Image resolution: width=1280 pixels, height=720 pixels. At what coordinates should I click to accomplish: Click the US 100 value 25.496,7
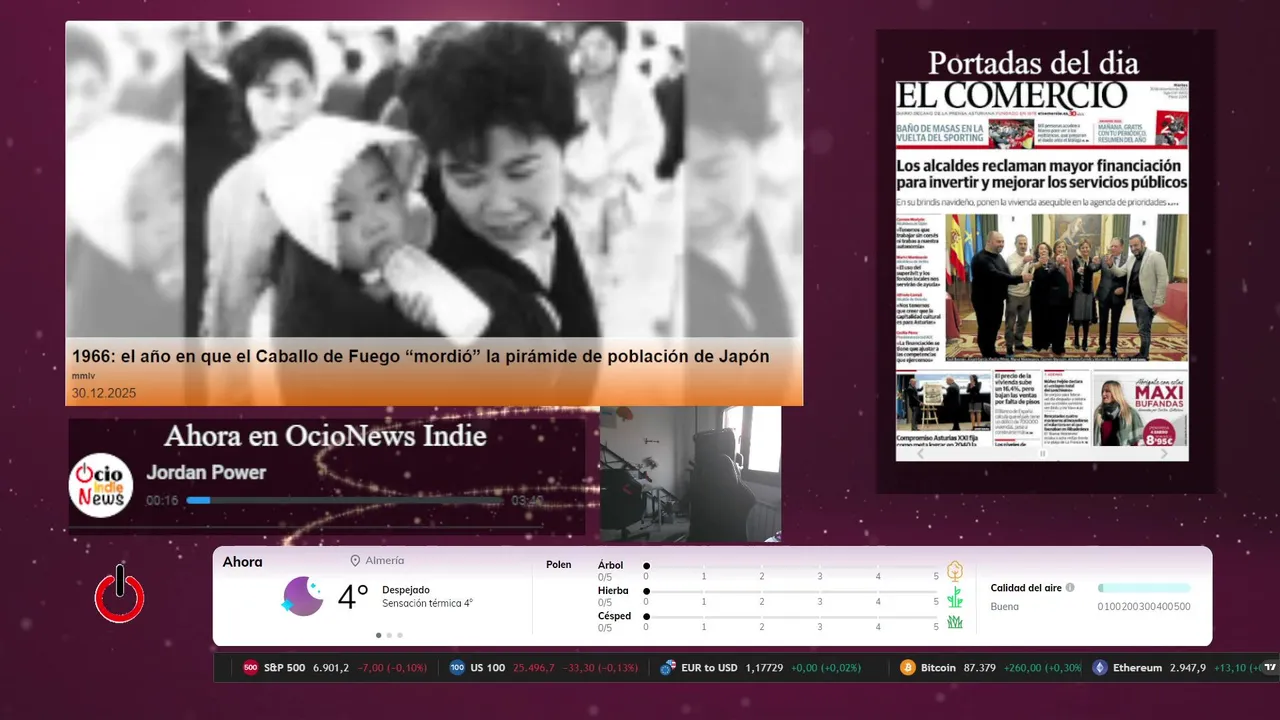(x=534, y=668)
